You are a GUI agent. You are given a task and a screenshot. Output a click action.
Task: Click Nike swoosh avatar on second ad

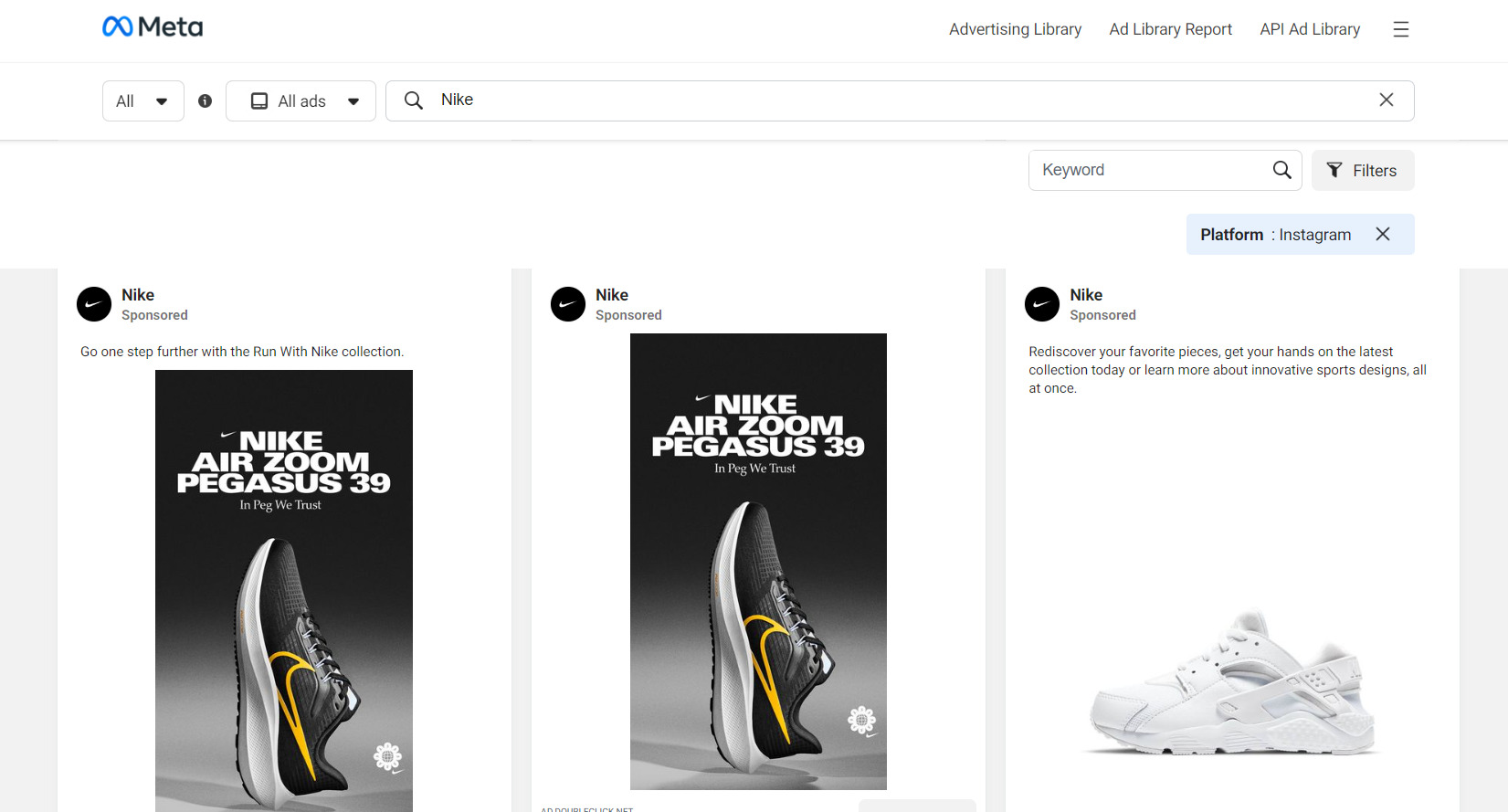point(568,304)
